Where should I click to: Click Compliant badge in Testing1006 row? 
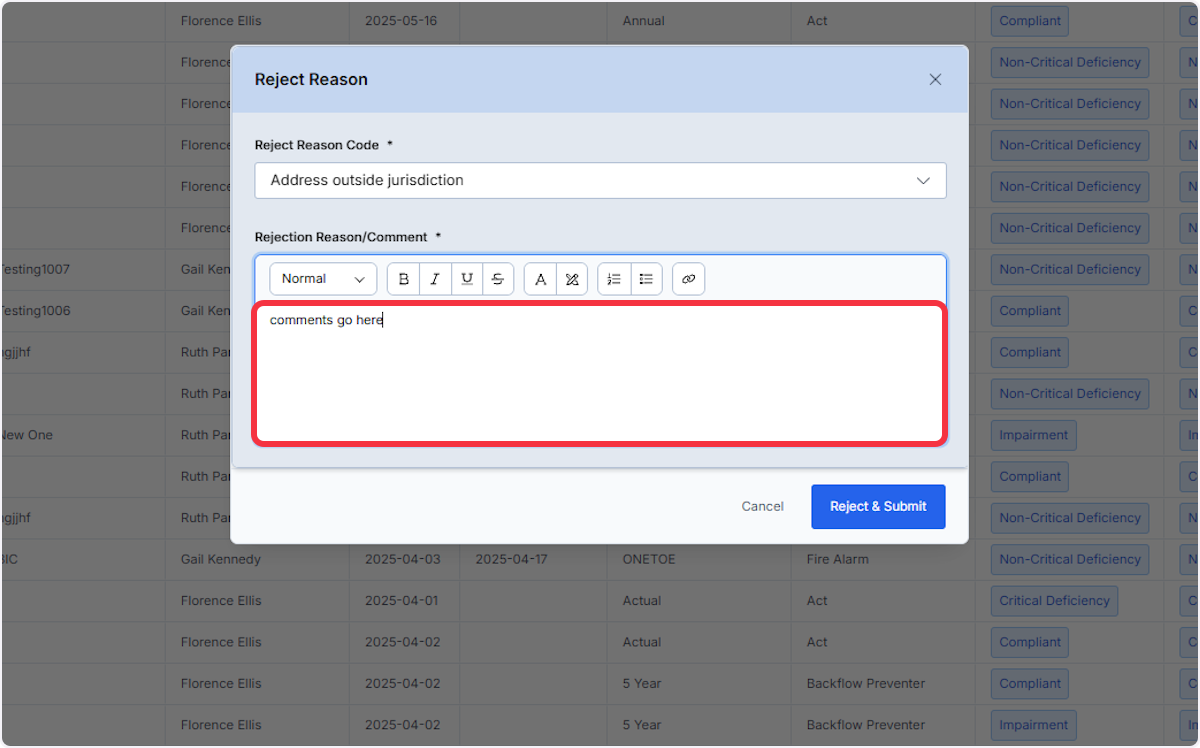[x=1030, y=311]
